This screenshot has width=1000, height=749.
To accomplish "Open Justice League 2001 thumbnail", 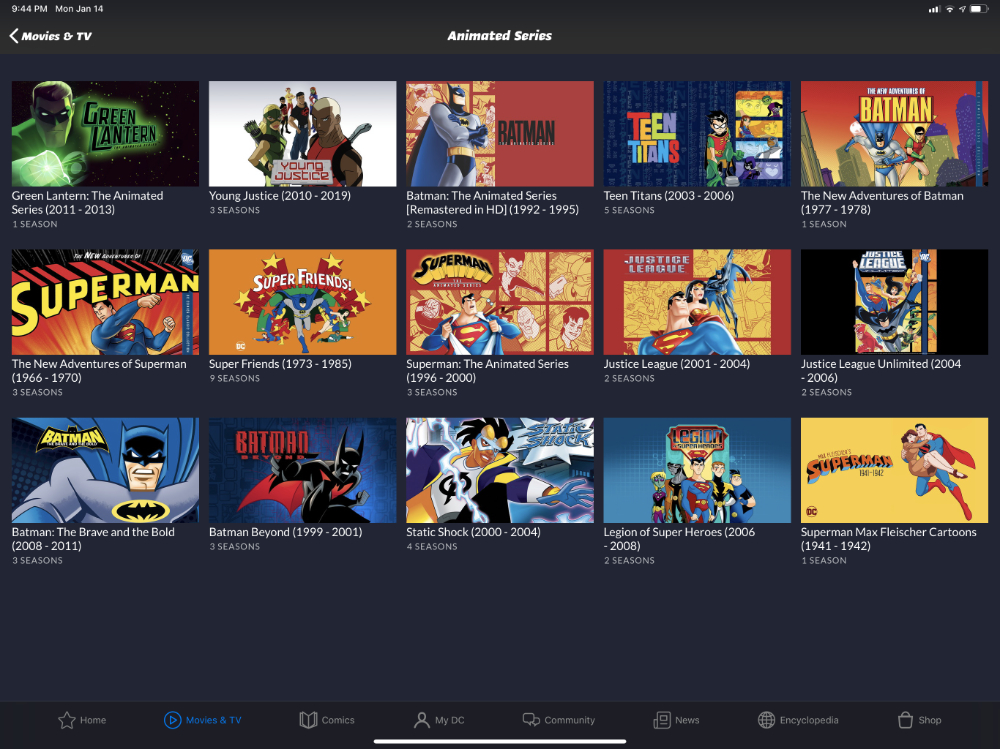I will 697,302.
